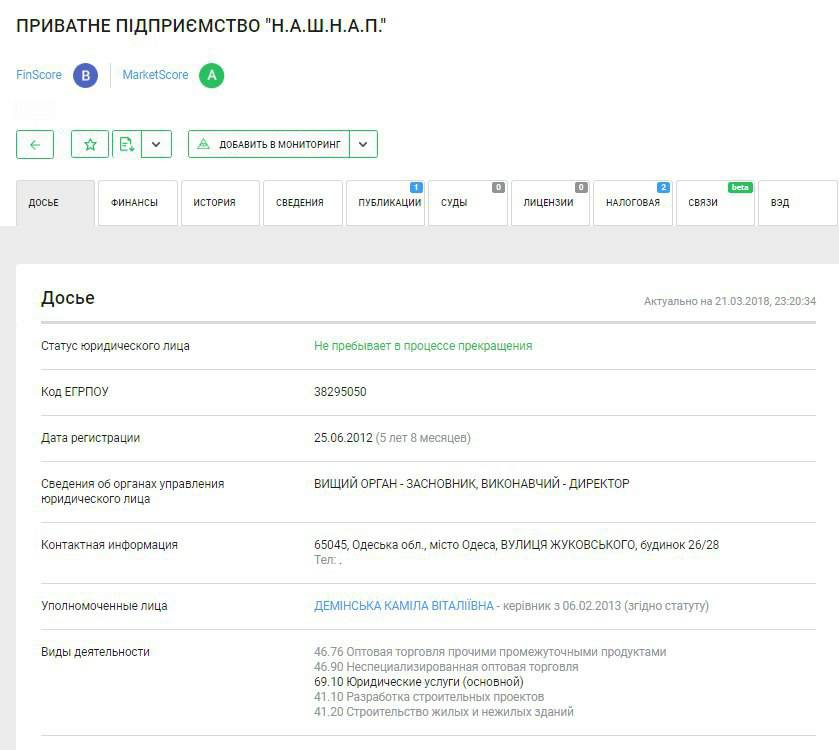Add company to favorites with star icon

click(x=90, y=144)
